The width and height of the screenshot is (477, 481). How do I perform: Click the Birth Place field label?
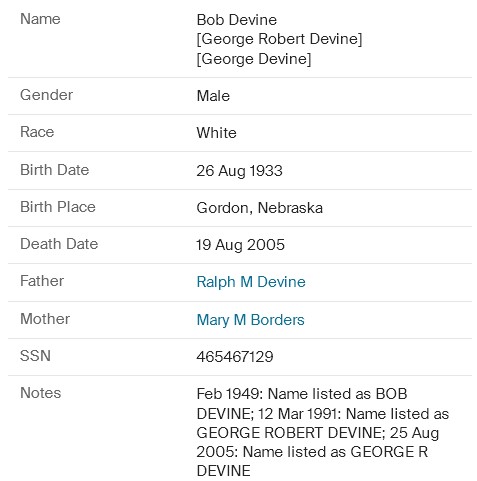click(58, 207)
